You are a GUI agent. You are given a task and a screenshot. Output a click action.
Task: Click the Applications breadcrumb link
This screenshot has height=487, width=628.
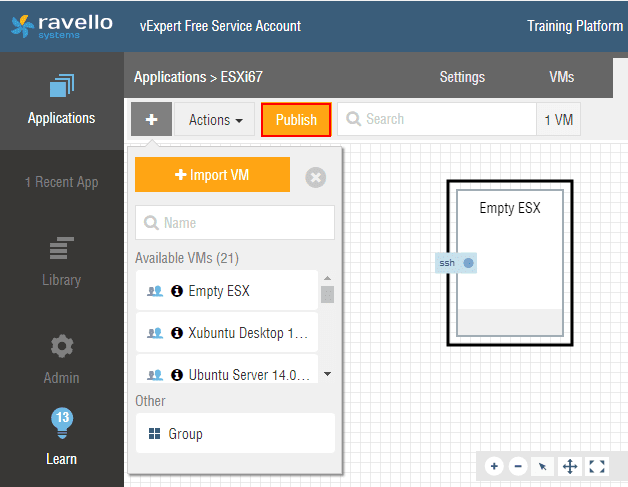[168, 77]
